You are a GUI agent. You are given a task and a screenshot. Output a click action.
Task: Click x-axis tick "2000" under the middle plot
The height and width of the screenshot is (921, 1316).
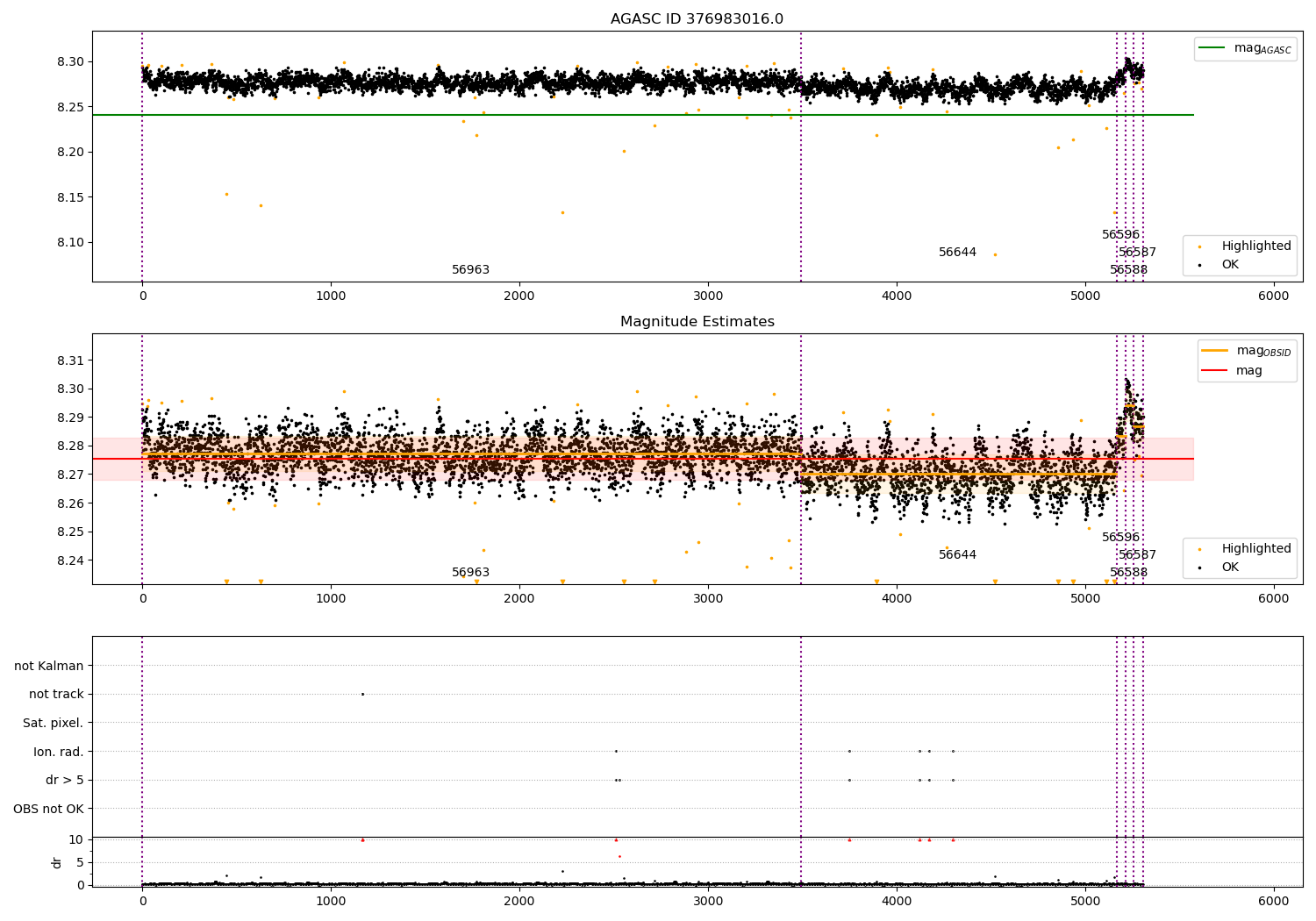click(519, 598)
